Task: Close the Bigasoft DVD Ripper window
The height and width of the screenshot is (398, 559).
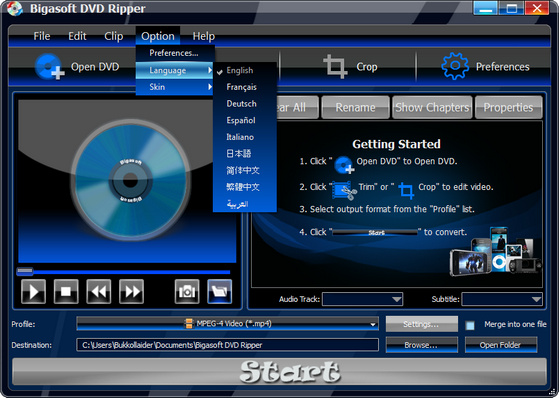Action: (537, 8)
